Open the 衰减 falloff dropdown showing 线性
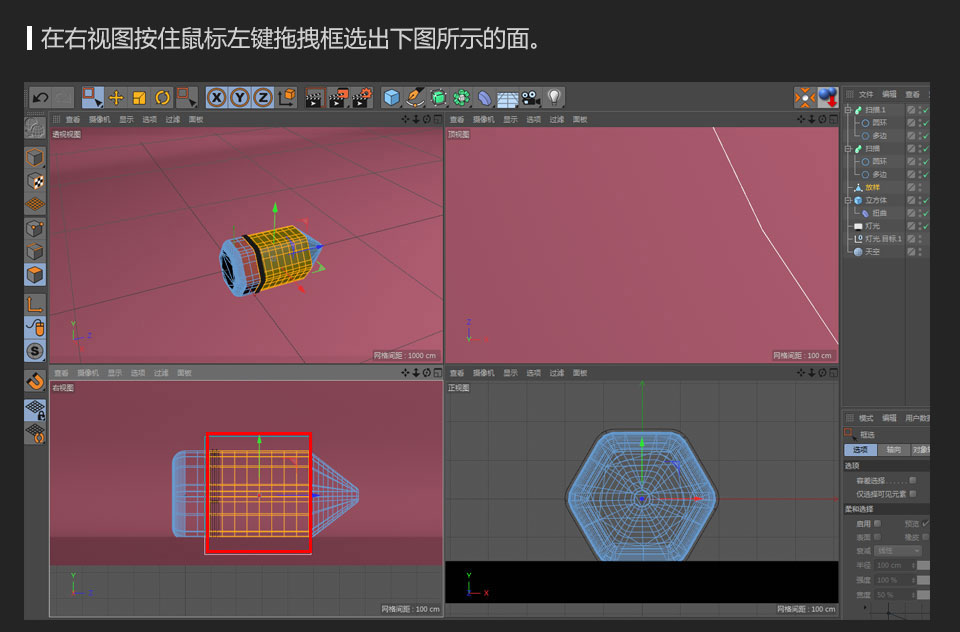The width and height of the screenshot is (960, 632). coord(896,550)
